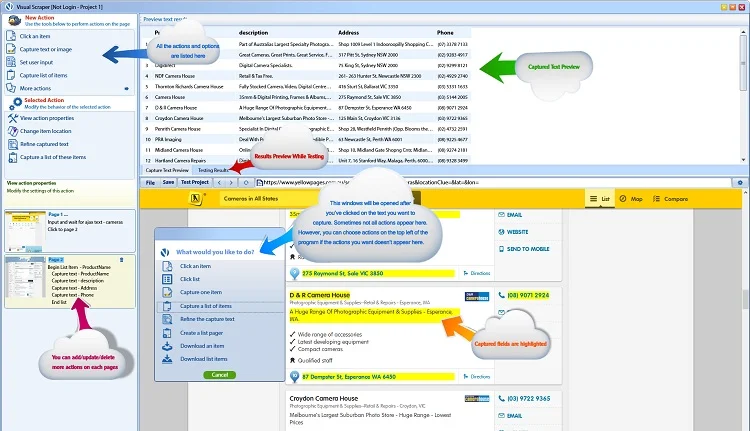Open 'View action properties' tool
The height and width of the screenshot is (431, 750).
pyautogui.click(x=46, y=118)
